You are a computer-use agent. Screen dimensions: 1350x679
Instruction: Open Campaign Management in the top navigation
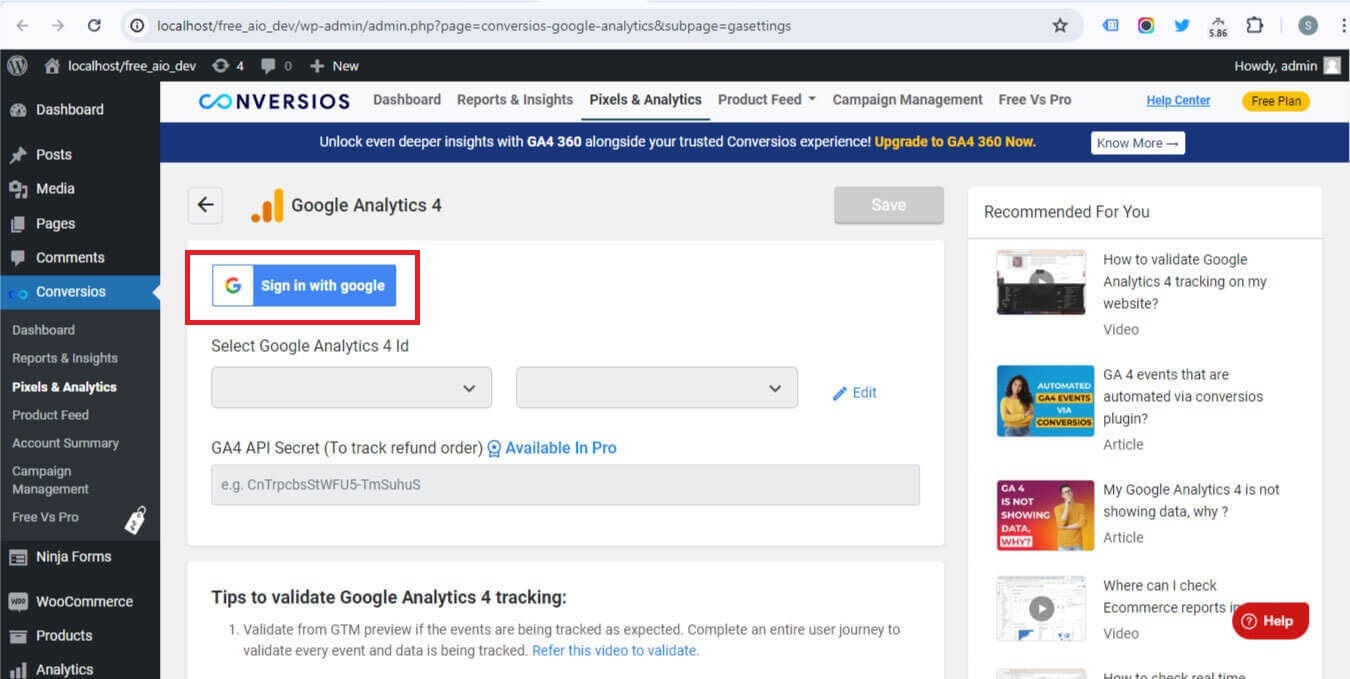point(908,100)
